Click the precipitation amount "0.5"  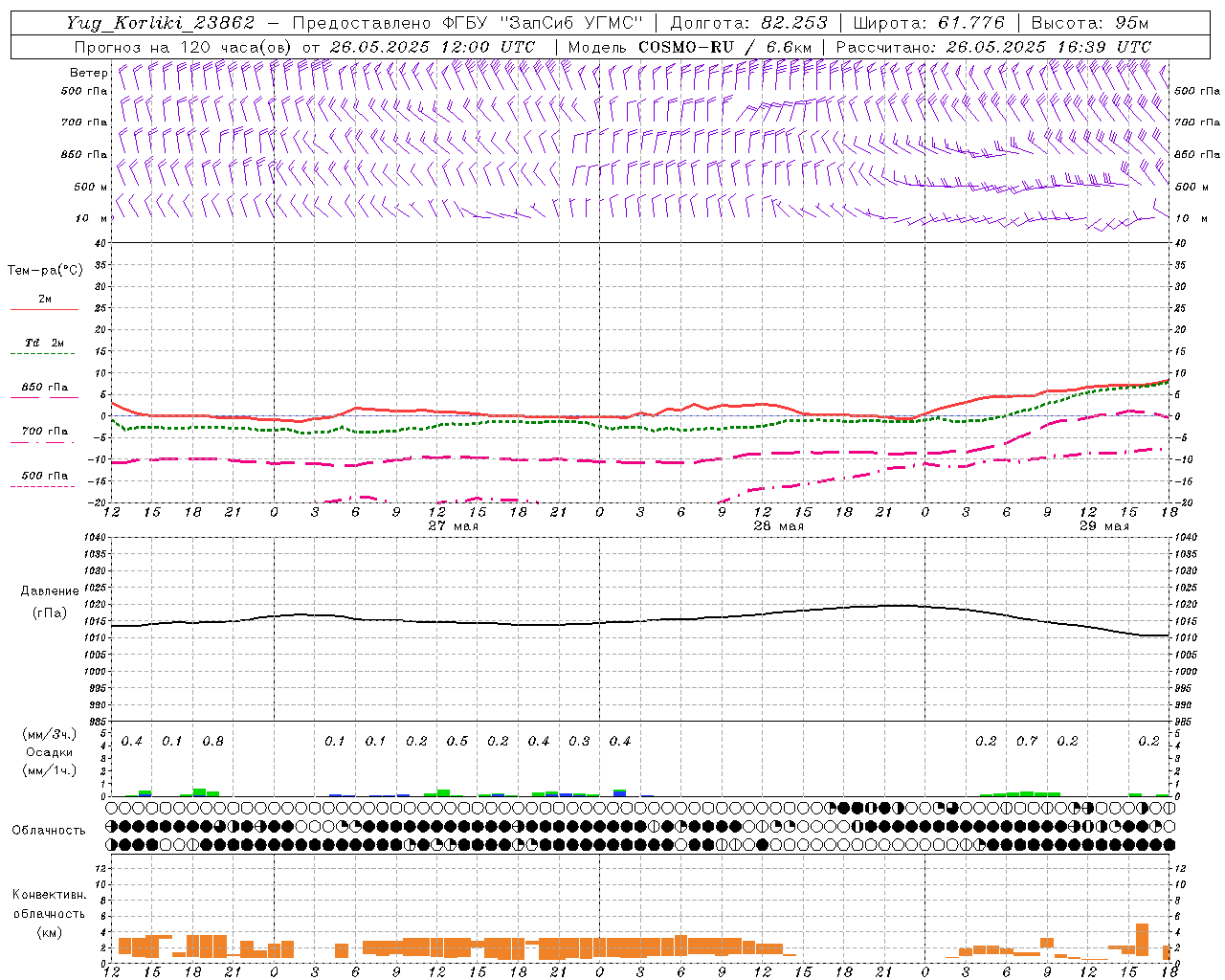point(457,742)
